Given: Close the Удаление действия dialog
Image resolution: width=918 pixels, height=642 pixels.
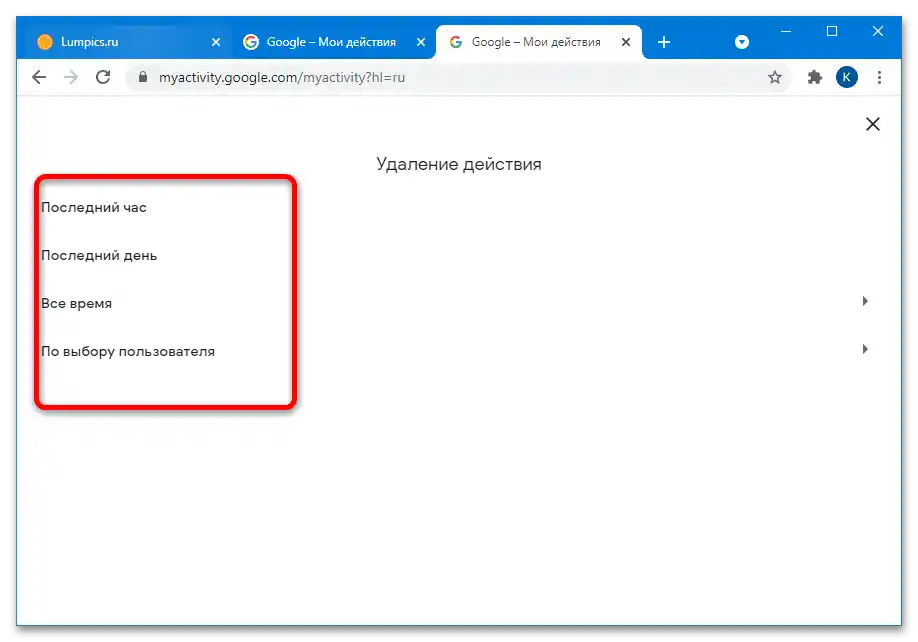Looking at the screenshot, I should point(872,123).
